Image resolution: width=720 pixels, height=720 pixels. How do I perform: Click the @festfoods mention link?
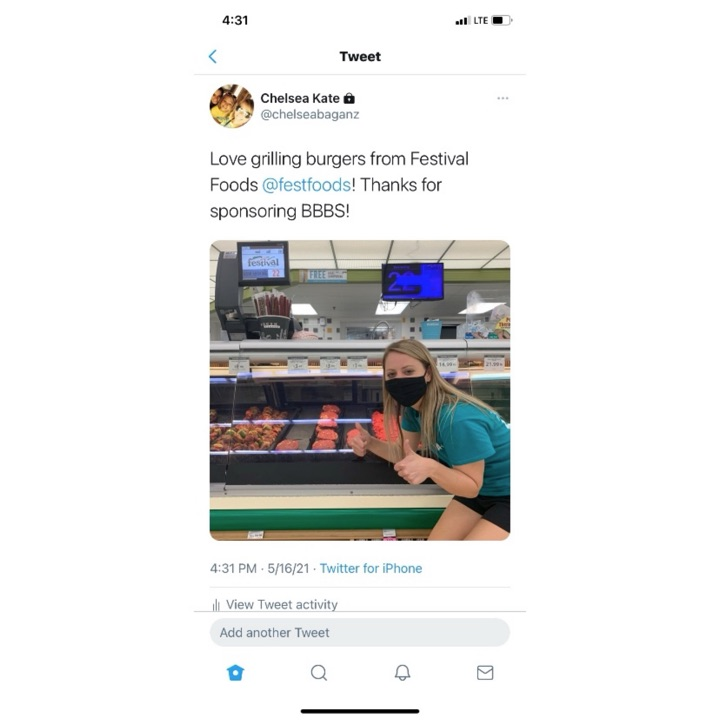(306, 185)
